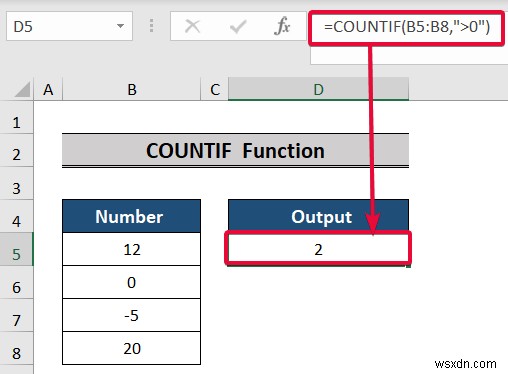This screenshot has width=508, height=374.
Task: Open the Name Box dropdown arrow
Action: tap(120, 26)
